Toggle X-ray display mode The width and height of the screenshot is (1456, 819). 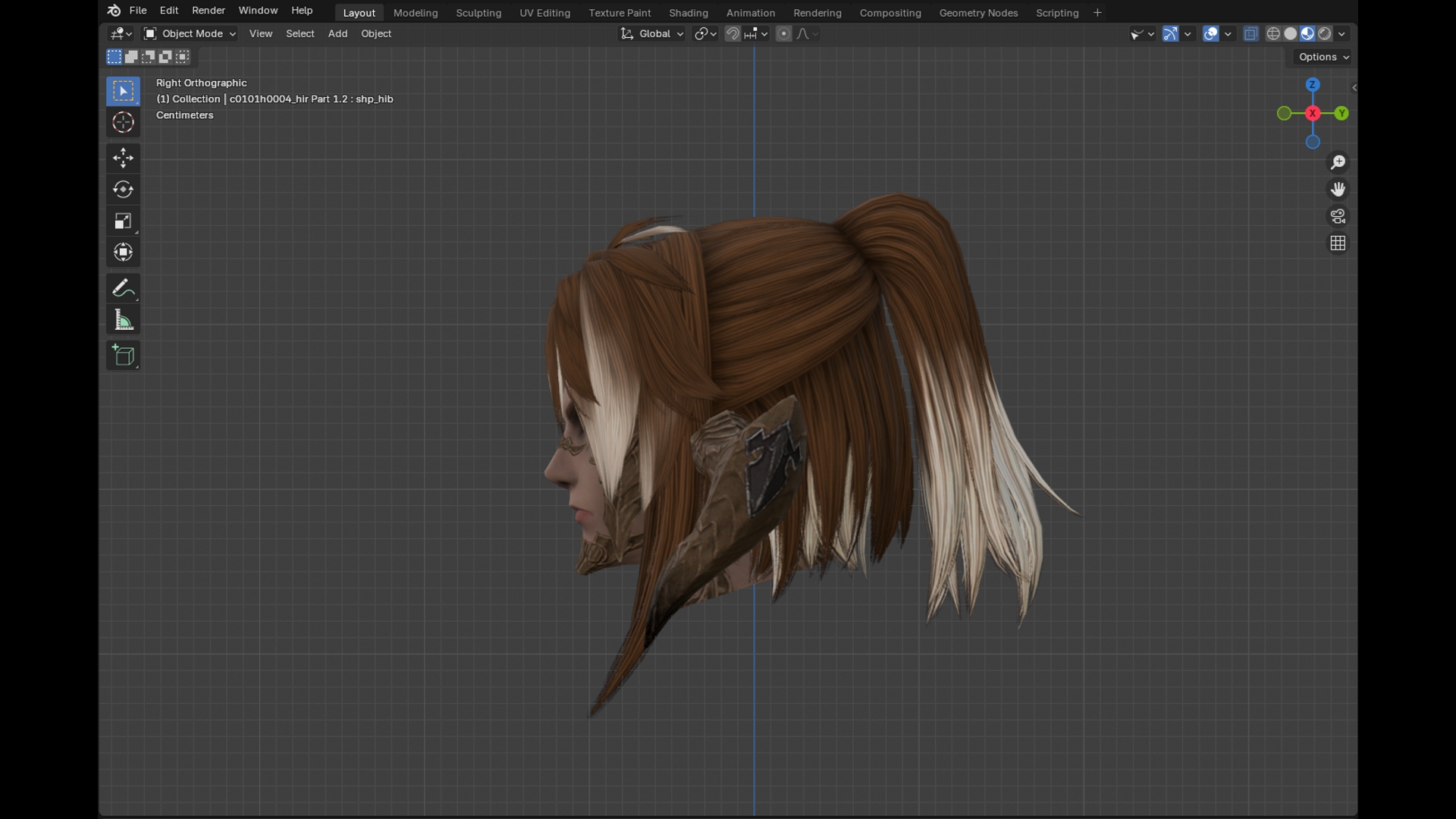(x=1251, y=34)
